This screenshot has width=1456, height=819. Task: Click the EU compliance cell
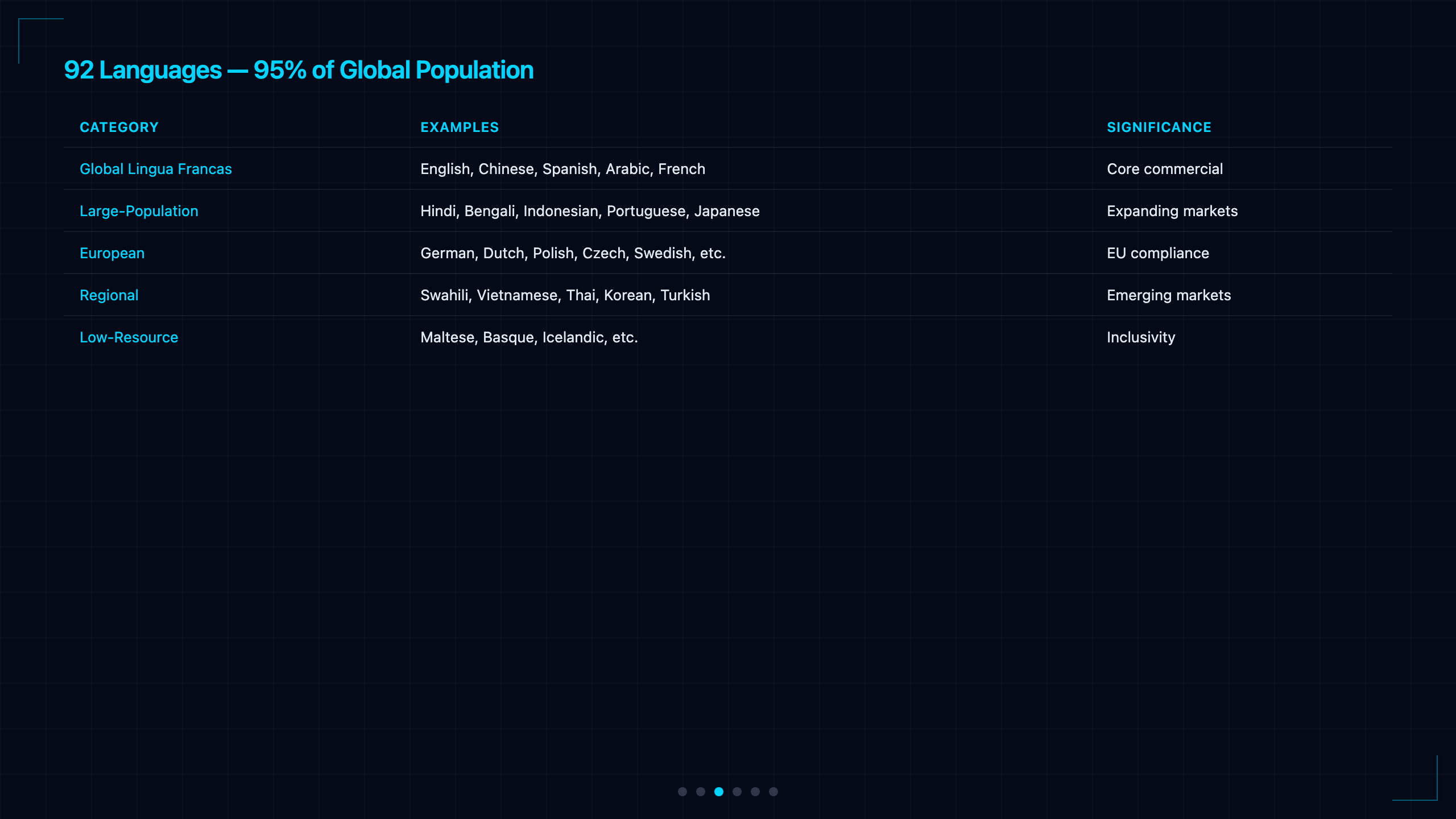[x=1158, y=253]
